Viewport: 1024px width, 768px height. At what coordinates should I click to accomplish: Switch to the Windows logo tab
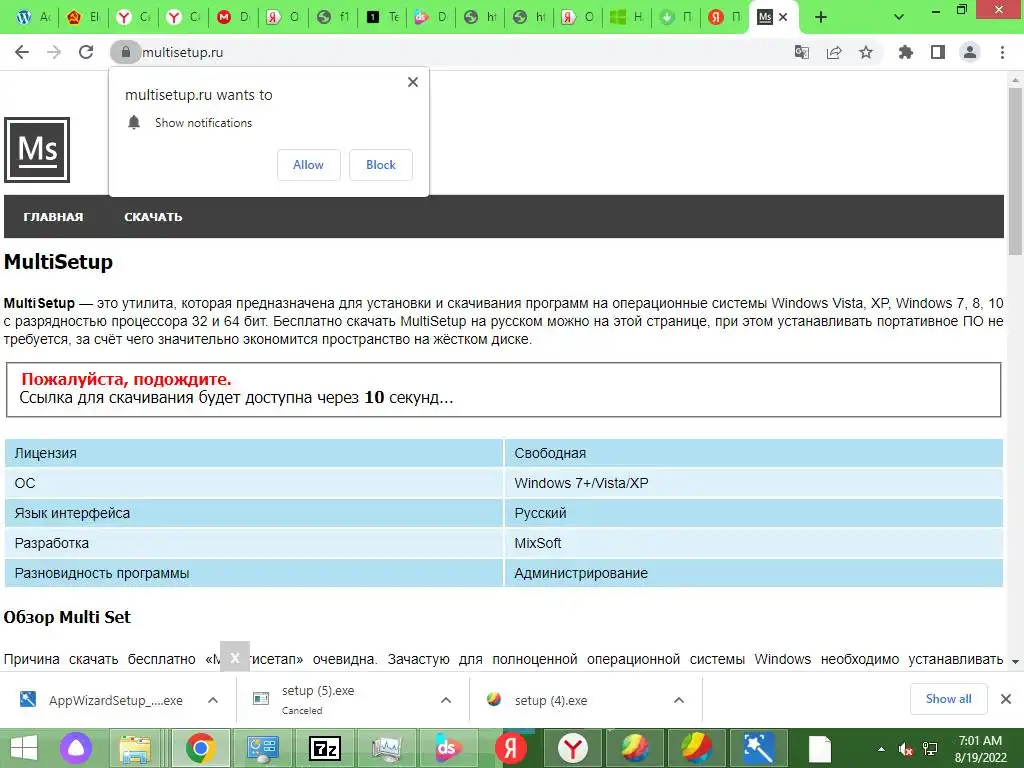[x=627, y=17]
